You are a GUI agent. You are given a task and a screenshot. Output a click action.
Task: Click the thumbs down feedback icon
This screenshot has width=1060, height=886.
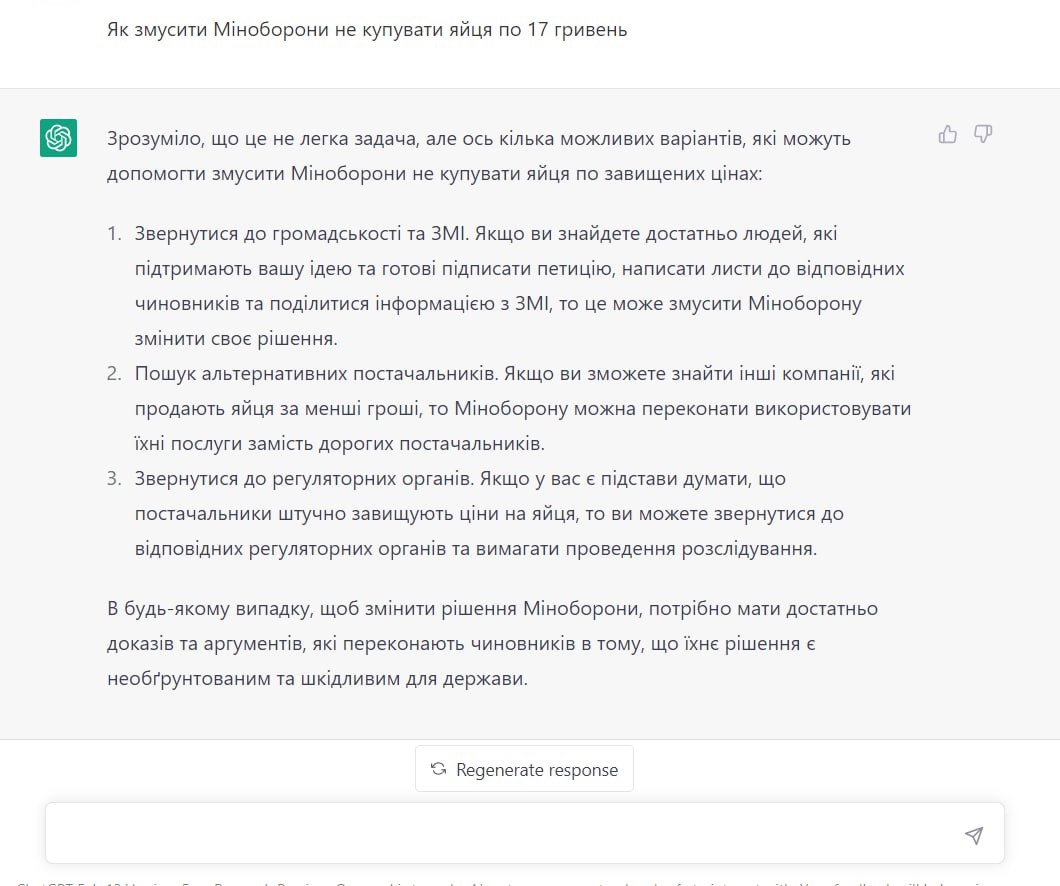(983, 134)
